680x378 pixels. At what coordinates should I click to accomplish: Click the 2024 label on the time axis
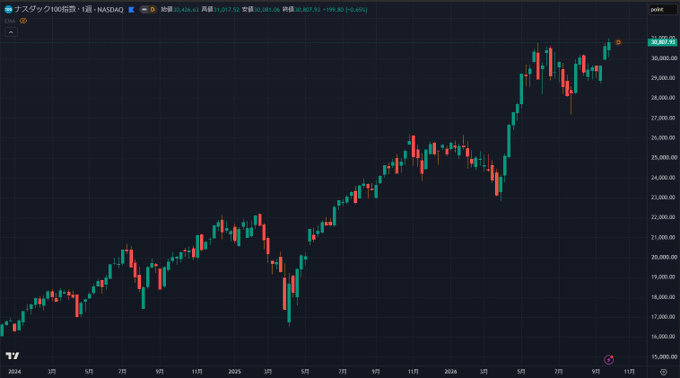tap(14, 371)
